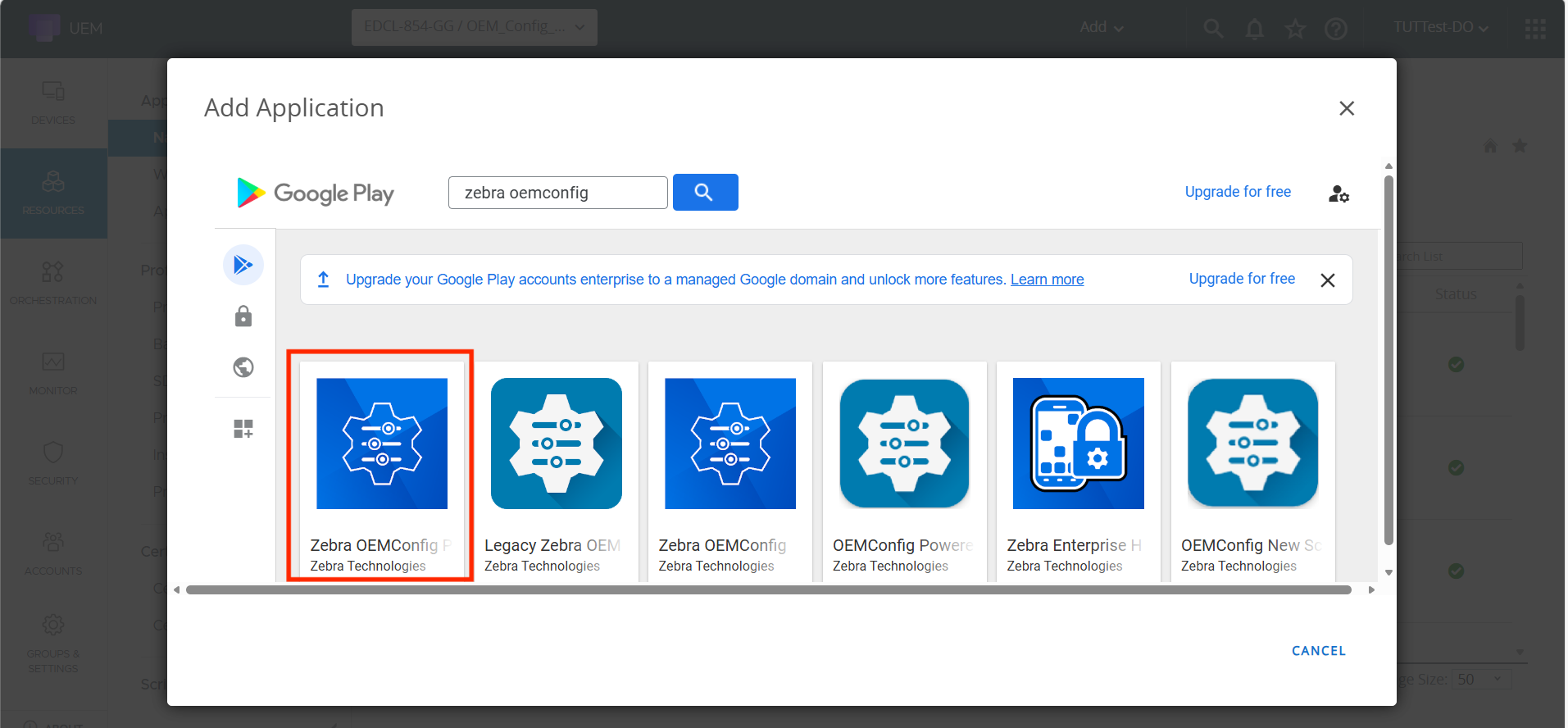Click the blue Google Play search button
Viewport: 1568px width, 728px height.
click(x=705, y=193)
